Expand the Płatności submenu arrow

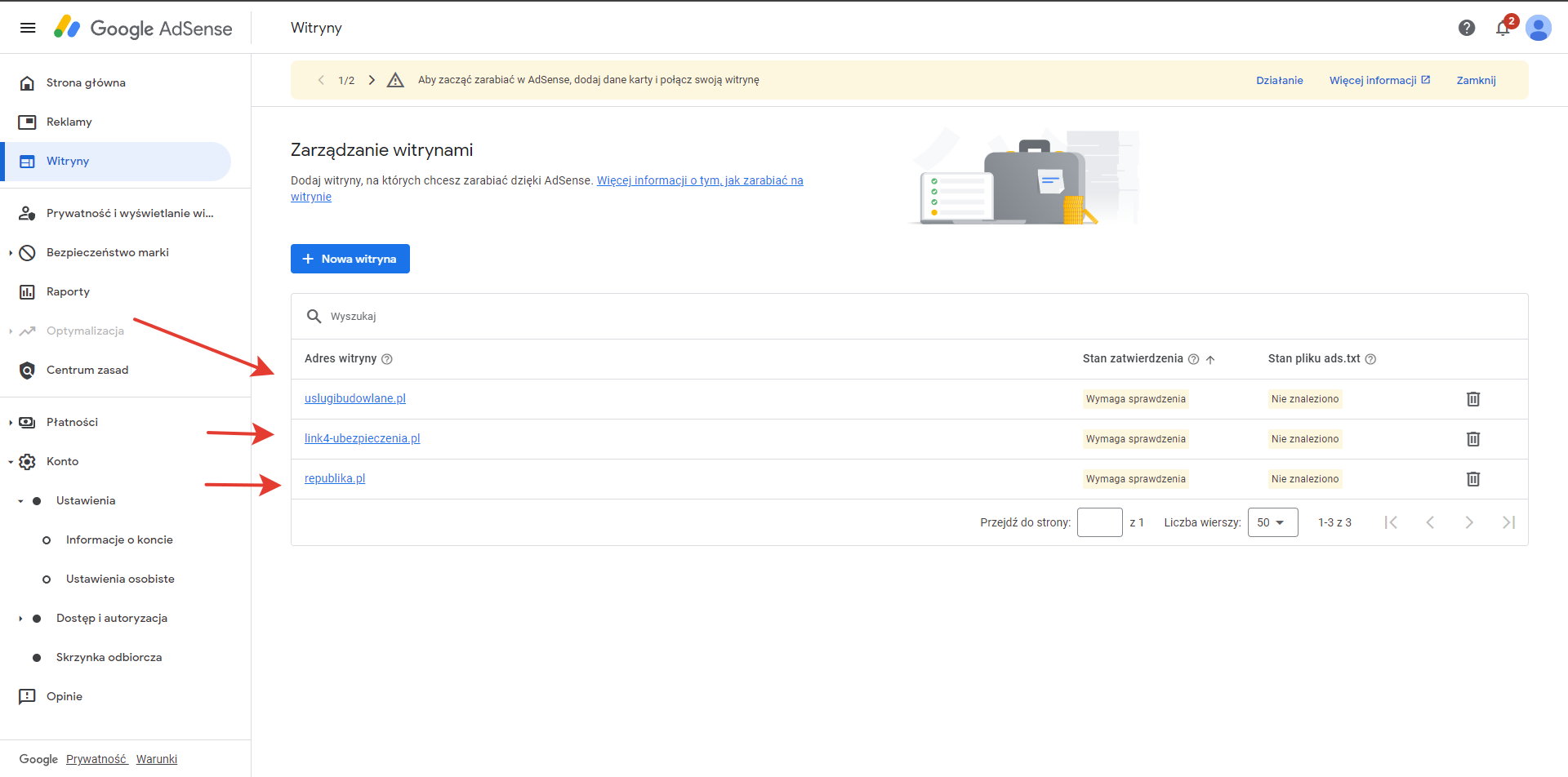click(11, 423)
